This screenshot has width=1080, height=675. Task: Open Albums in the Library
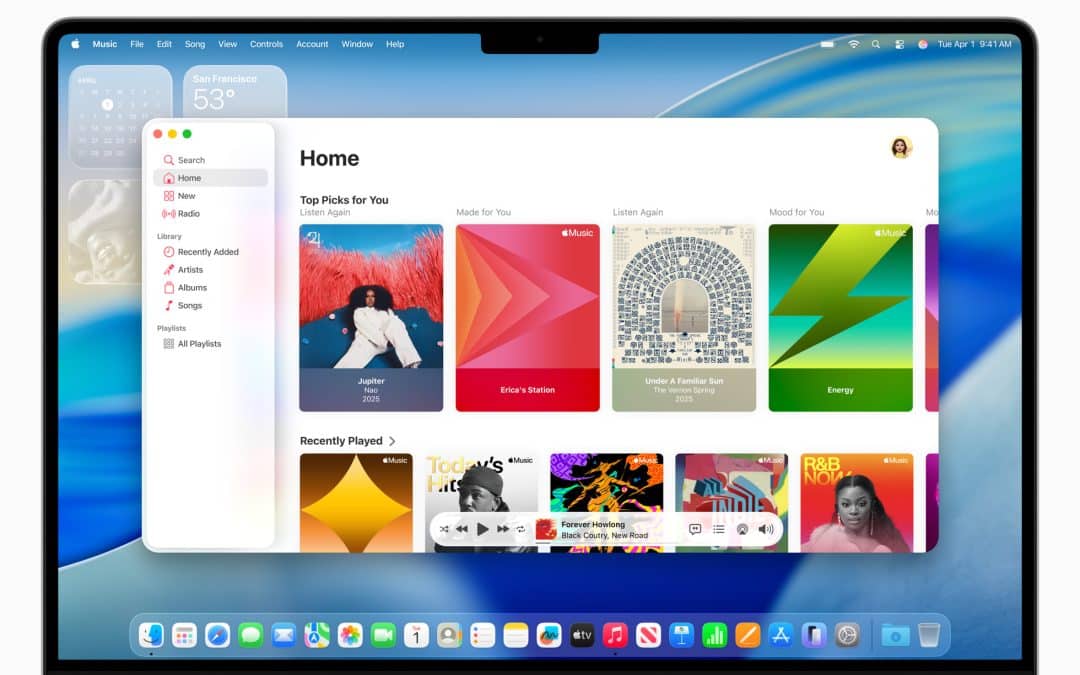[211, 287]
